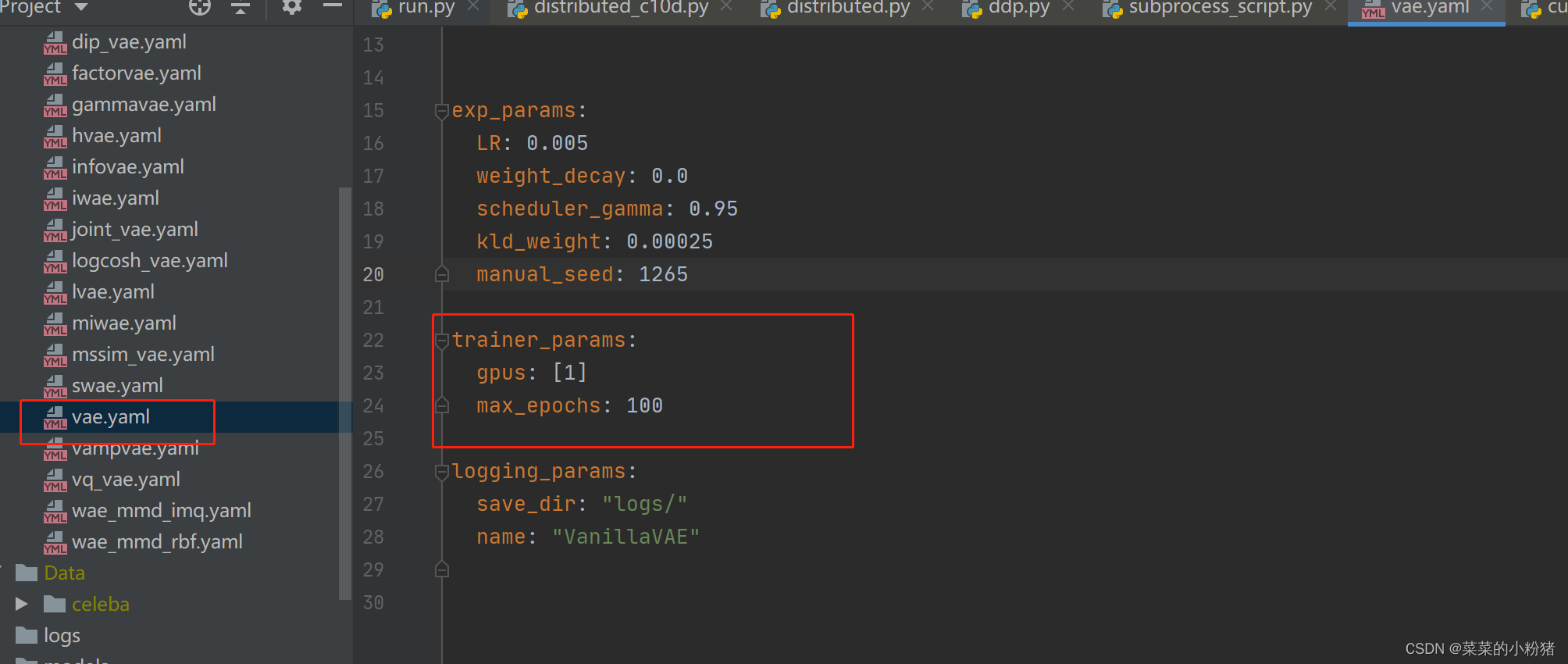The image size is (1568, 664).
Task: Click the locate/select opened file target icon
Action: click(200, 7)
